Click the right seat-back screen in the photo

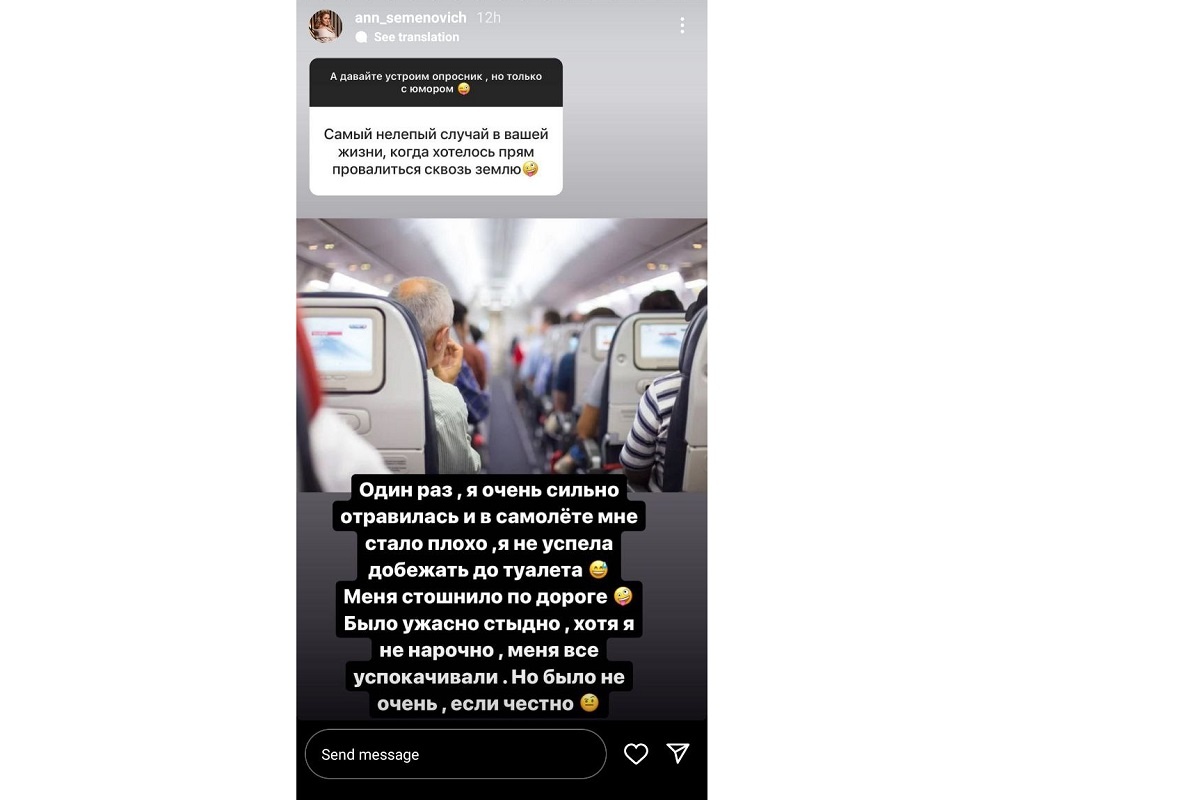(661, 342)
